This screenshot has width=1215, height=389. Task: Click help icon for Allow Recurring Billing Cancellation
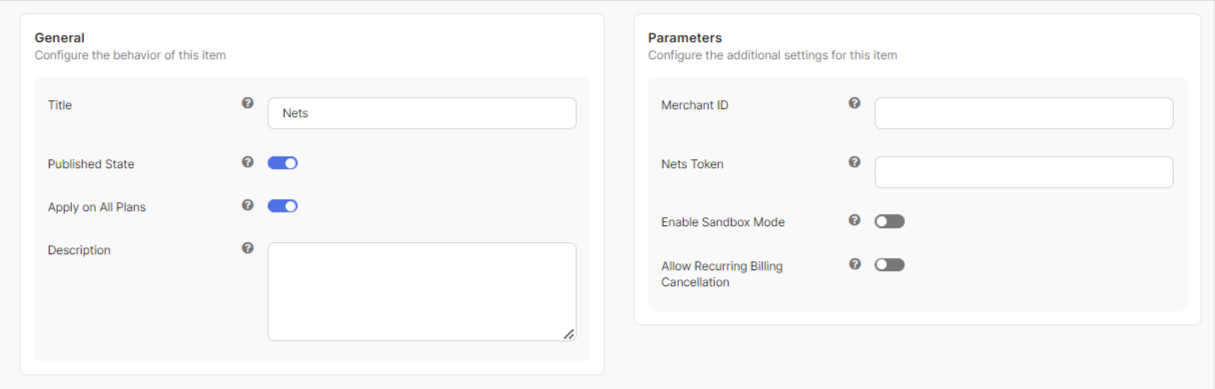tap(855, 264)
